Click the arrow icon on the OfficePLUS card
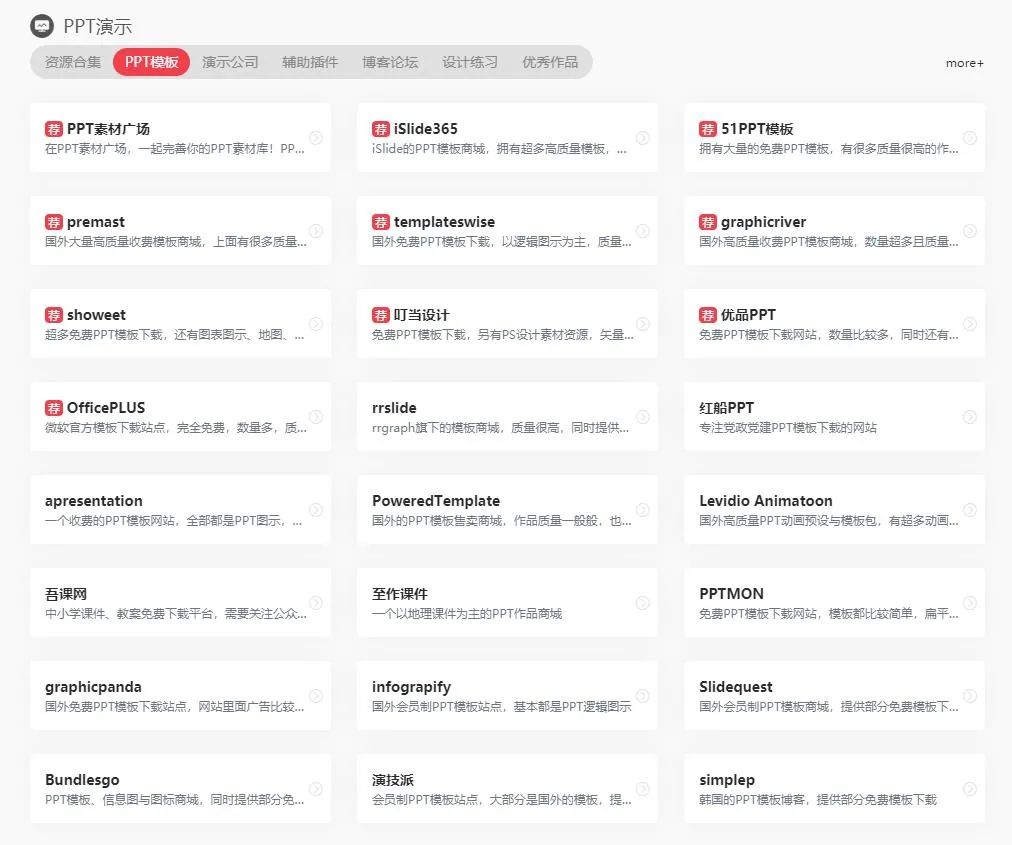Viewport: 1012px width, 845px height. coord(316,416)
